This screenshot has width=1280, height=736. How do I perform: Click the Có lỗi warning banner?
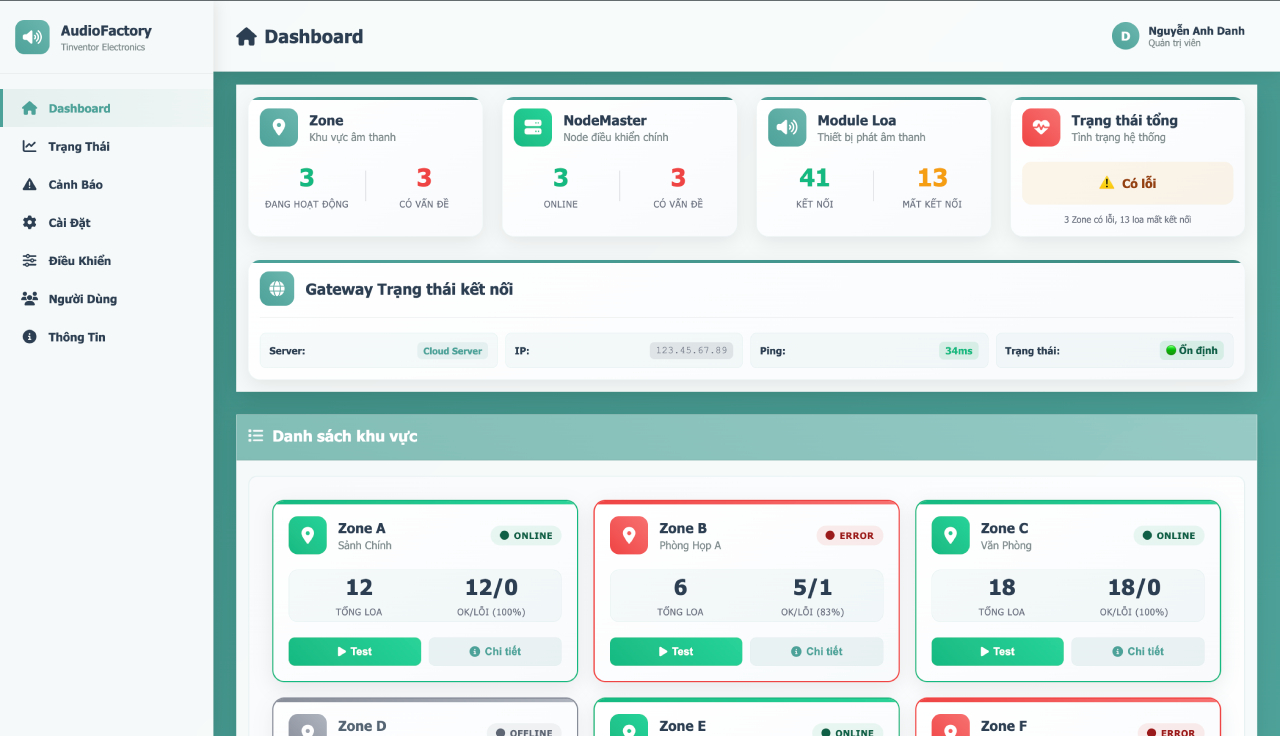pyautogui.click(x=1127, y=183)
